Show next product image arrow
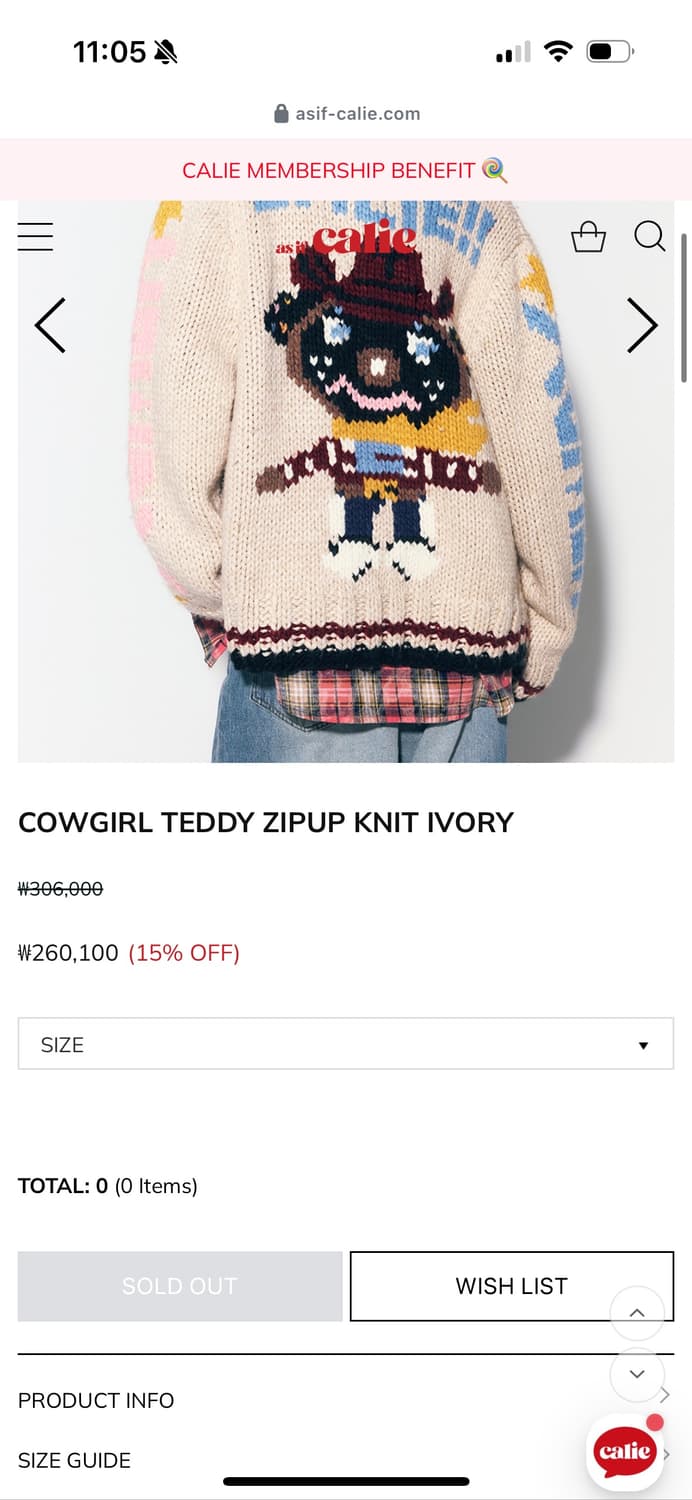This screenshot has width=692, height=1500. 642,325
